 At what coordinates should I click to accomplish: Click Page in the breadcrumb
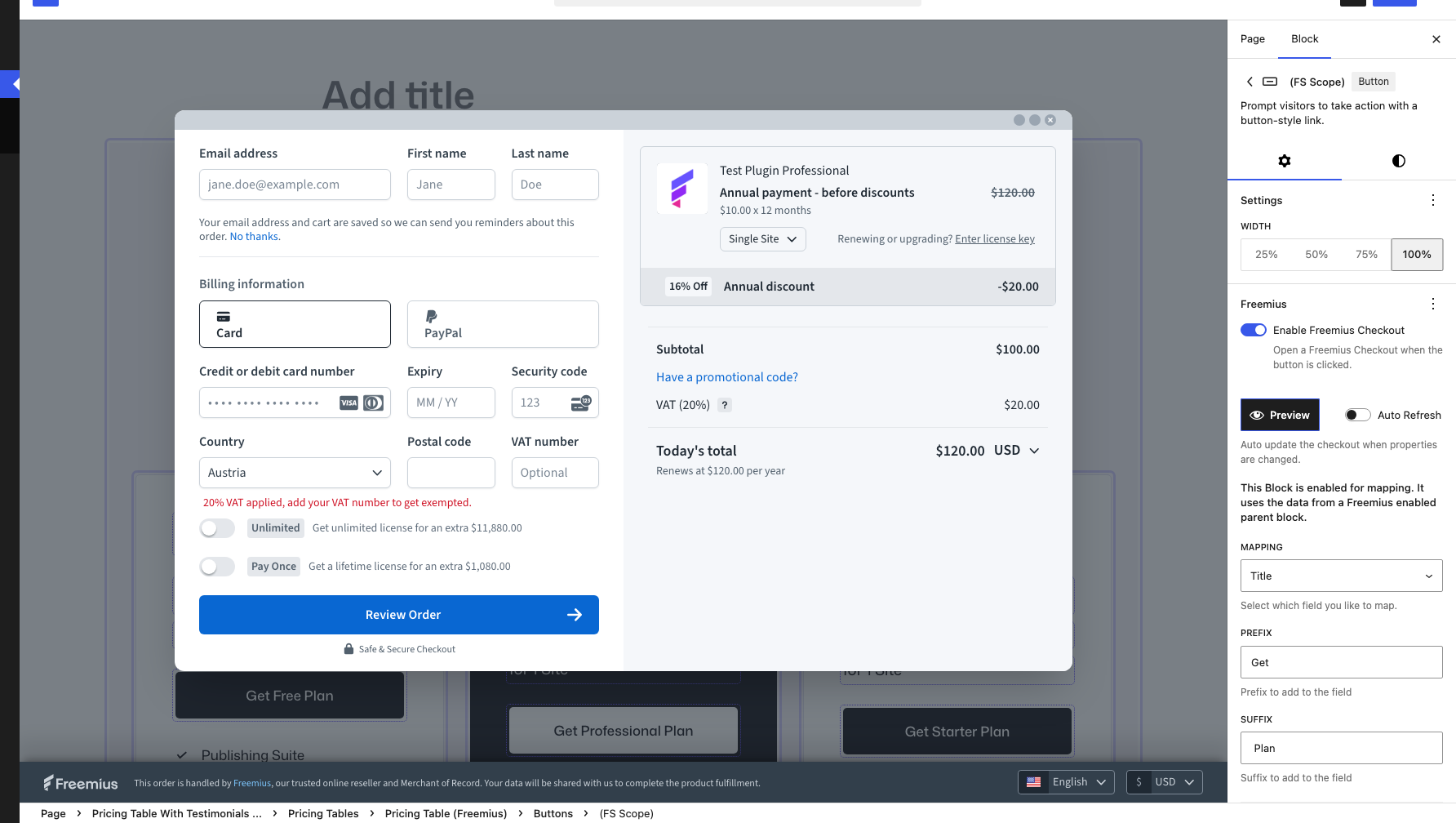click(53, 813)
